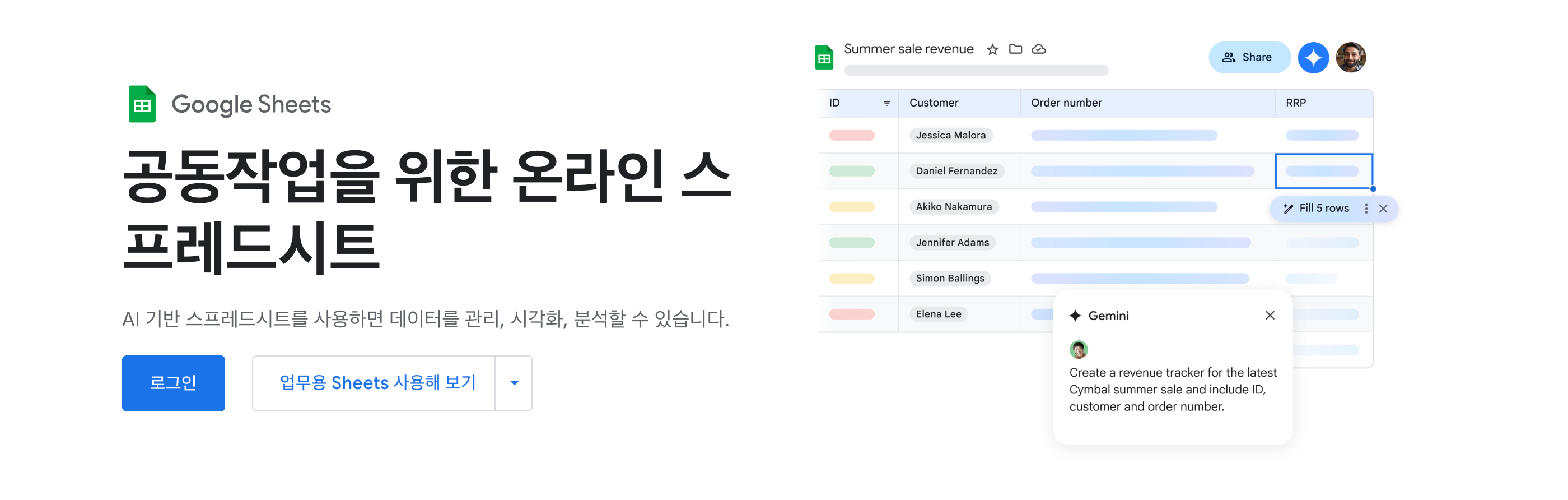Click the red ID pill in Jessica Malora row
This screenshot has width=1568, height=500.
[x=852, y=135]
